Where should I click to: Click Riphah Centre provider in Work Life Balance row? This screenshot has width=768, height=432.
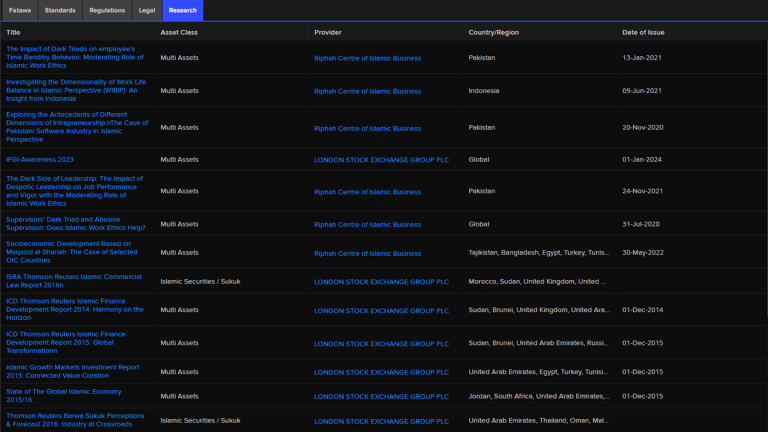coord(367,91)
